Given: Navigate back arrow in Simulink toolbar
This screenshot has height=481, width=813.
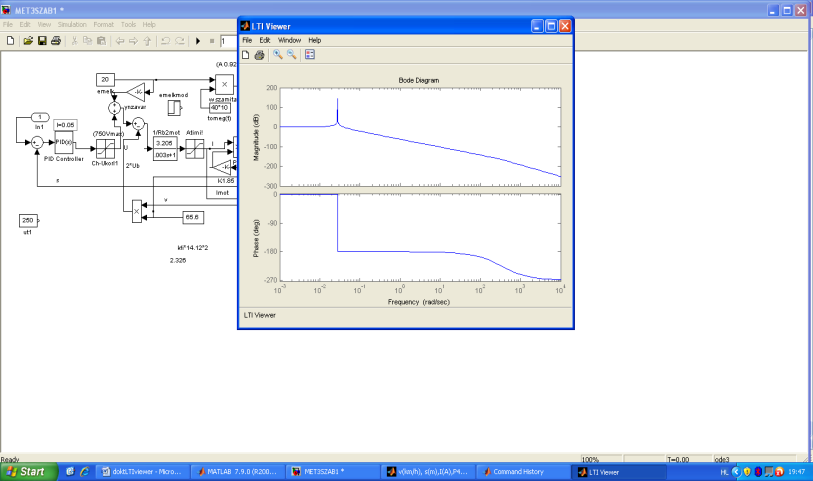Looking at the screenshot, I should tap(120, 40).
